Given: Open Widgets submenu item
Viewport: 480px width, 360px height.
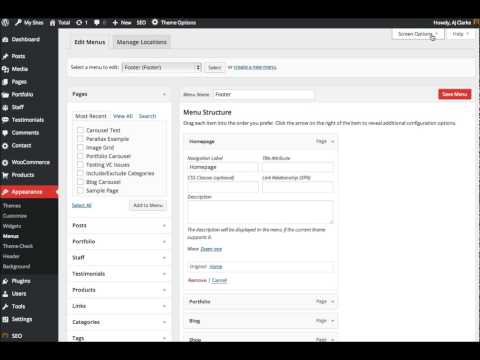Looking at the screenshot, I should [x=12, y=226].
